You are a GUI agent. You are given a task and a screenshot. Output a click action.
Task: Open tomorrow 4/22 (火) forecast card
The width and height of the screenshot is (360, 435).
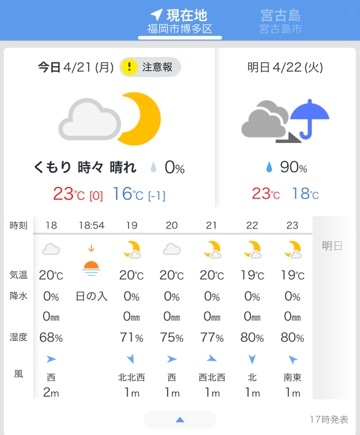286,128
